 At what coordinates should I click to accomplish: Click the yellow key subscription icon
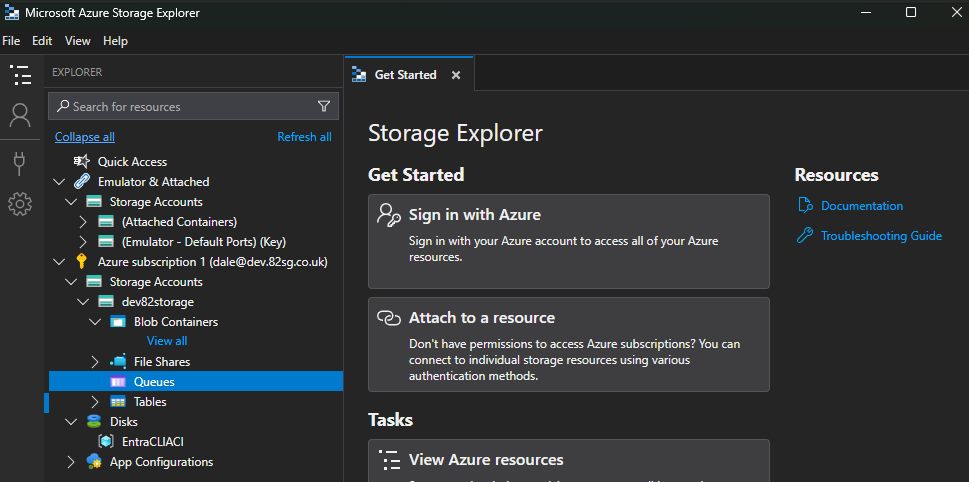point(81,262)
